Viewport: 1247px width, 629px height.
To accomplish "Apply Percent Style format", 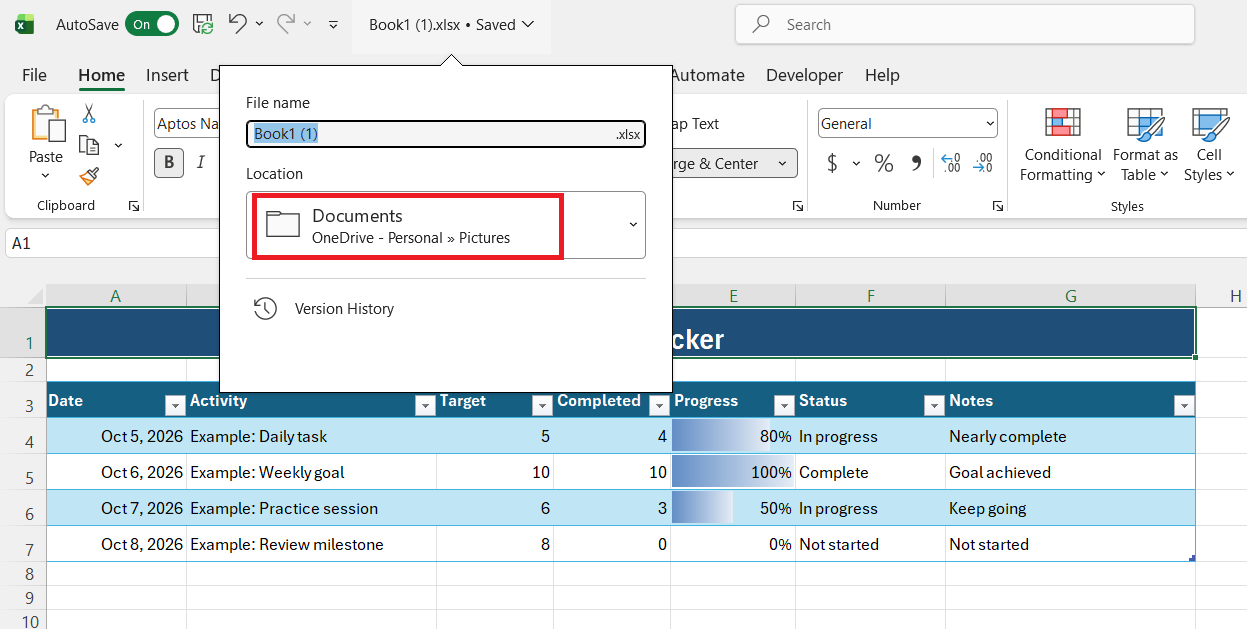I will click(884, 163).
